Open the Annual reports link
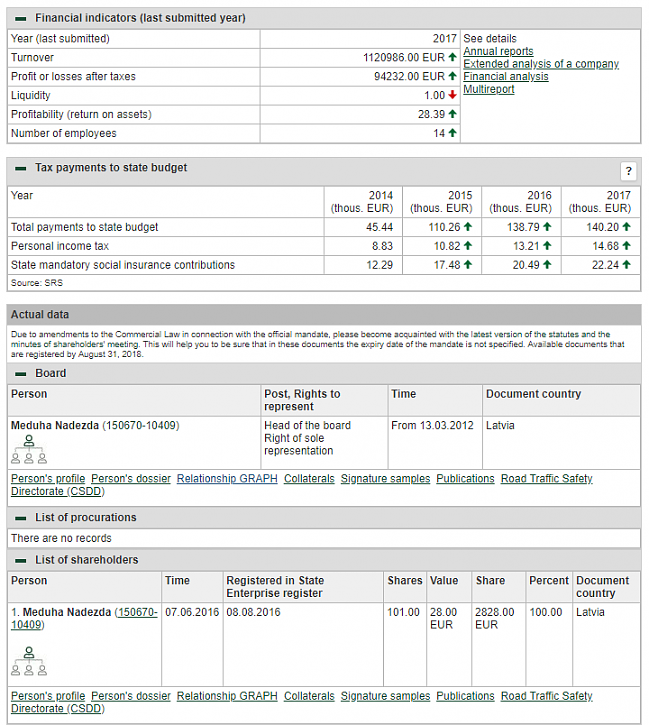Screen dimensions: 649x725 pyautogui.click(x=498, y=51)
